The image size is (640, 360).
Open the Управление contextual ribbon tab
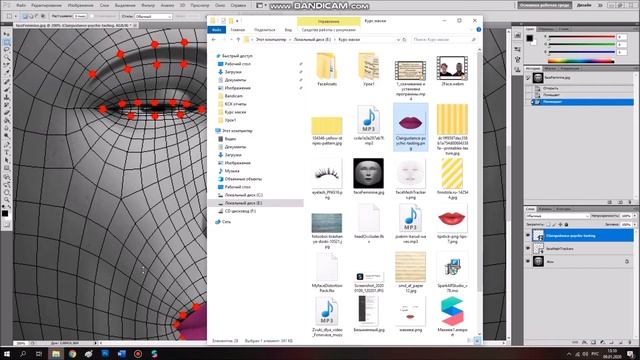[x=329, y=21]
